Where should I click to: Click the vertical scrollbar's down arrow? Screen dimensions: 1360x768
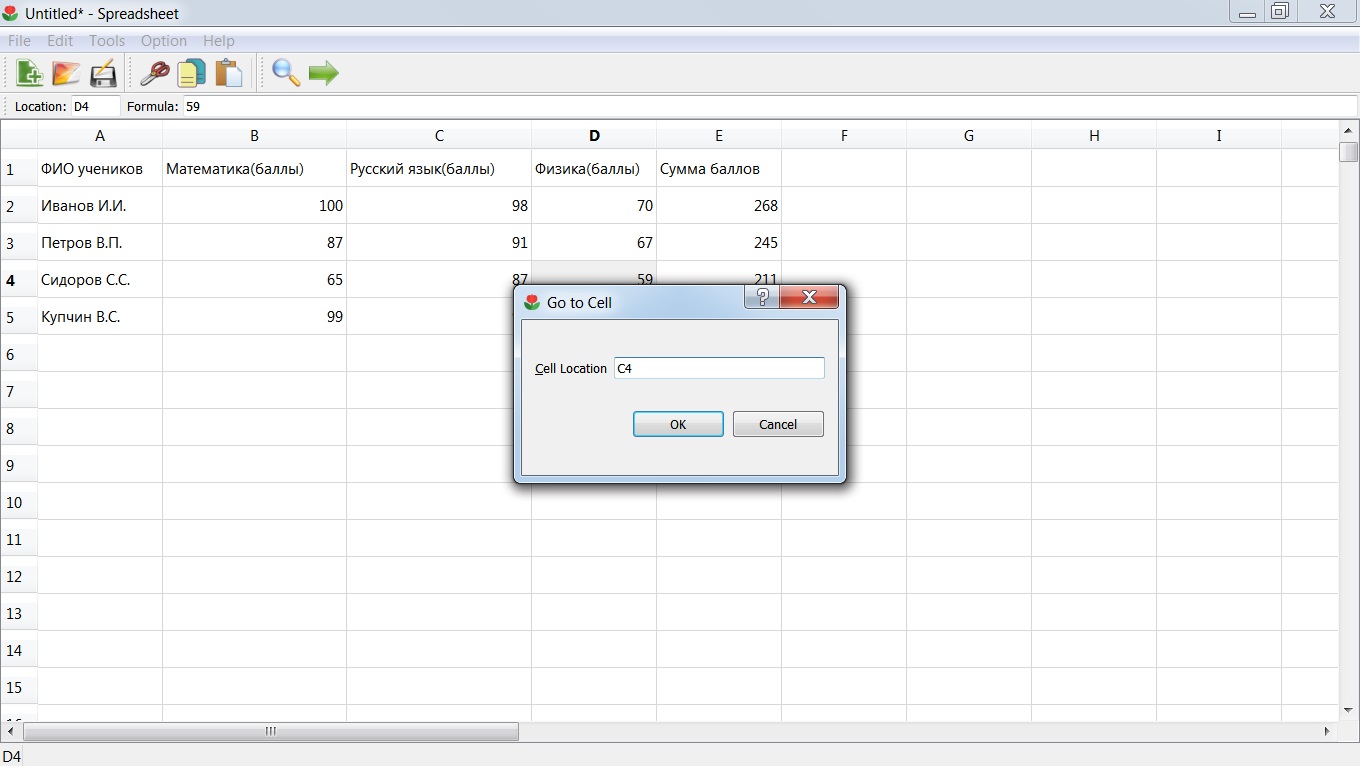pos(1349,711)
